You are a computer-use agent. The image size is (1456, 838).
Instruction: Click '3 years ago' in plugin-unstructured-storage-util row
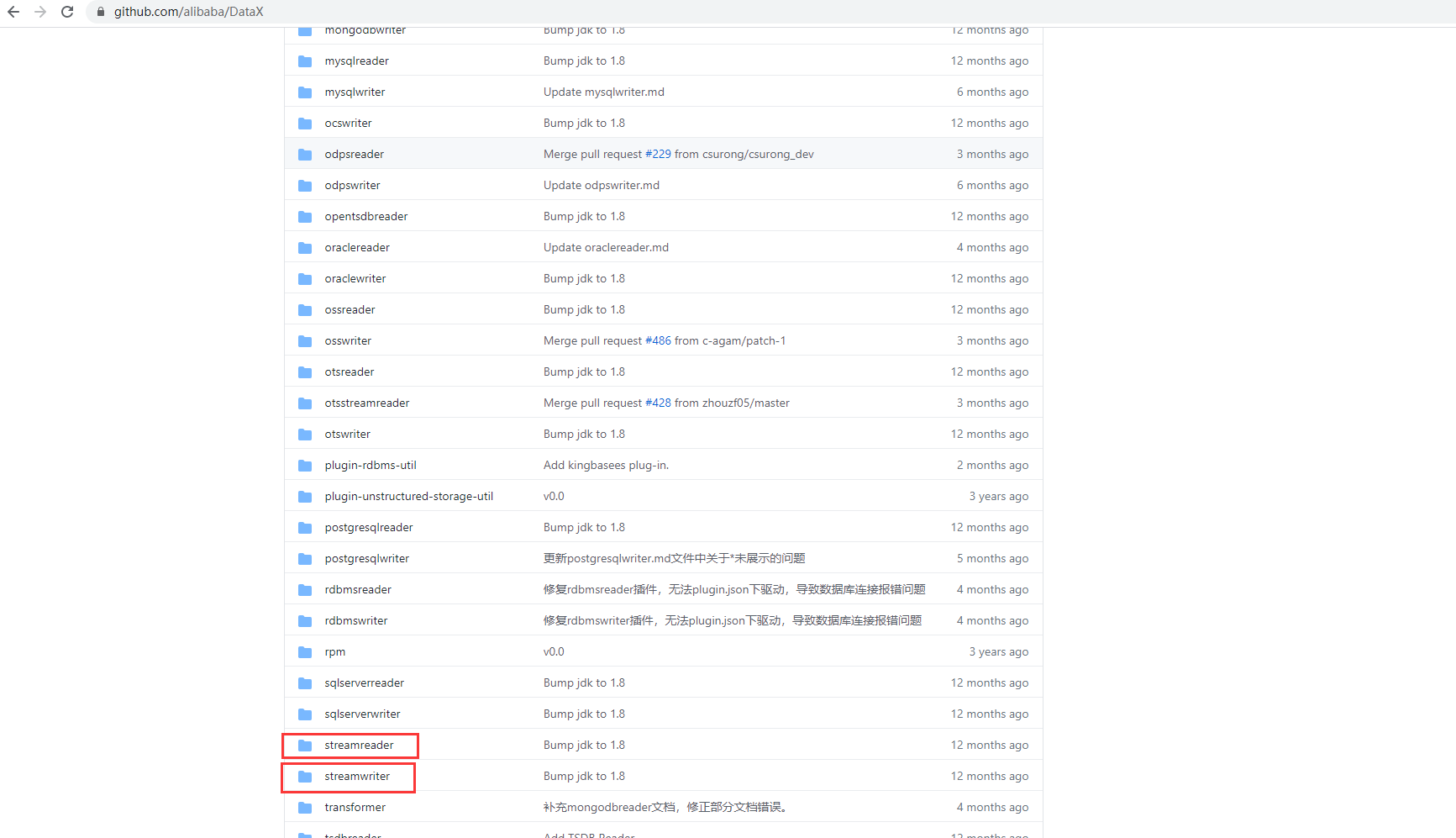click(999, 497)
